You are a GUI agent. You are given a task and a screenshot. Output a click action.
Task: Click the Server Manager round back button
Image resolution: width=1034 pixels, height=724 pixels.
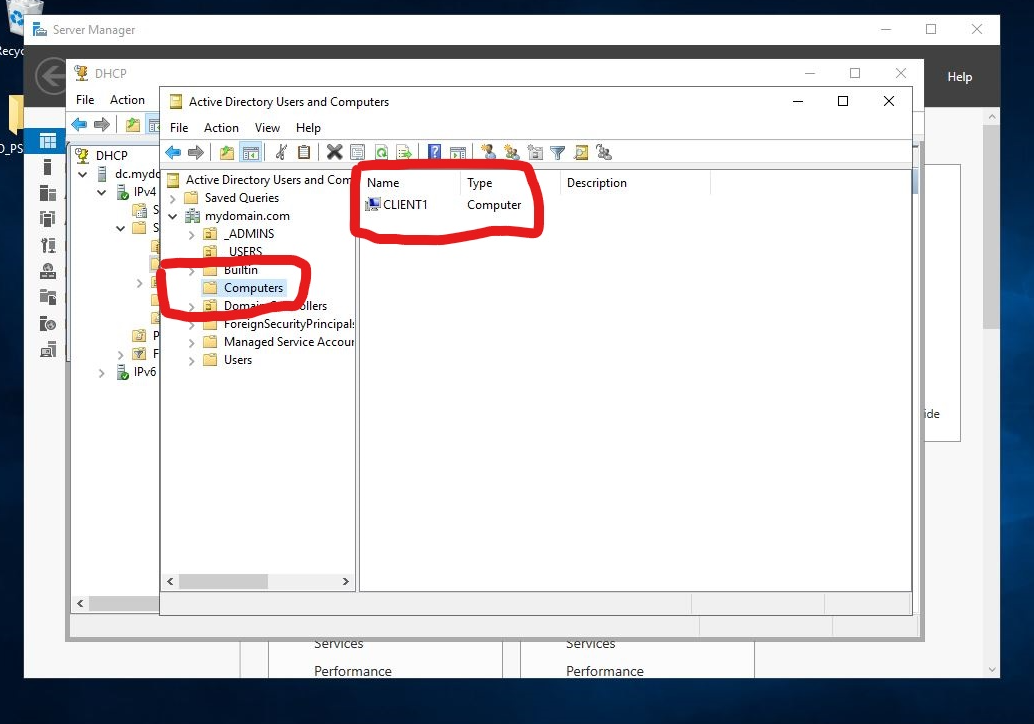tap(51, 77)
